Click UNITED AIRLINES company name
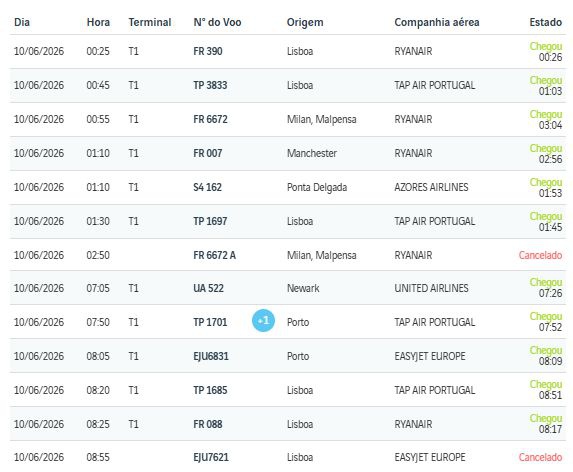Image resolution: width=573 pixels, height=472 pixels. (431, 288)
